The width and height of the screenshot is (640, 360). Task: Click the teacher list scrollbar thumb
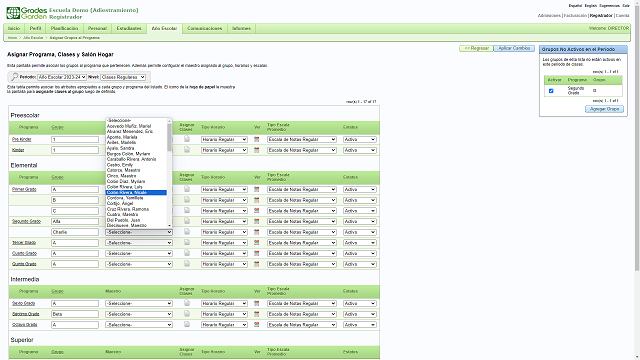click(x=169, y=137)
